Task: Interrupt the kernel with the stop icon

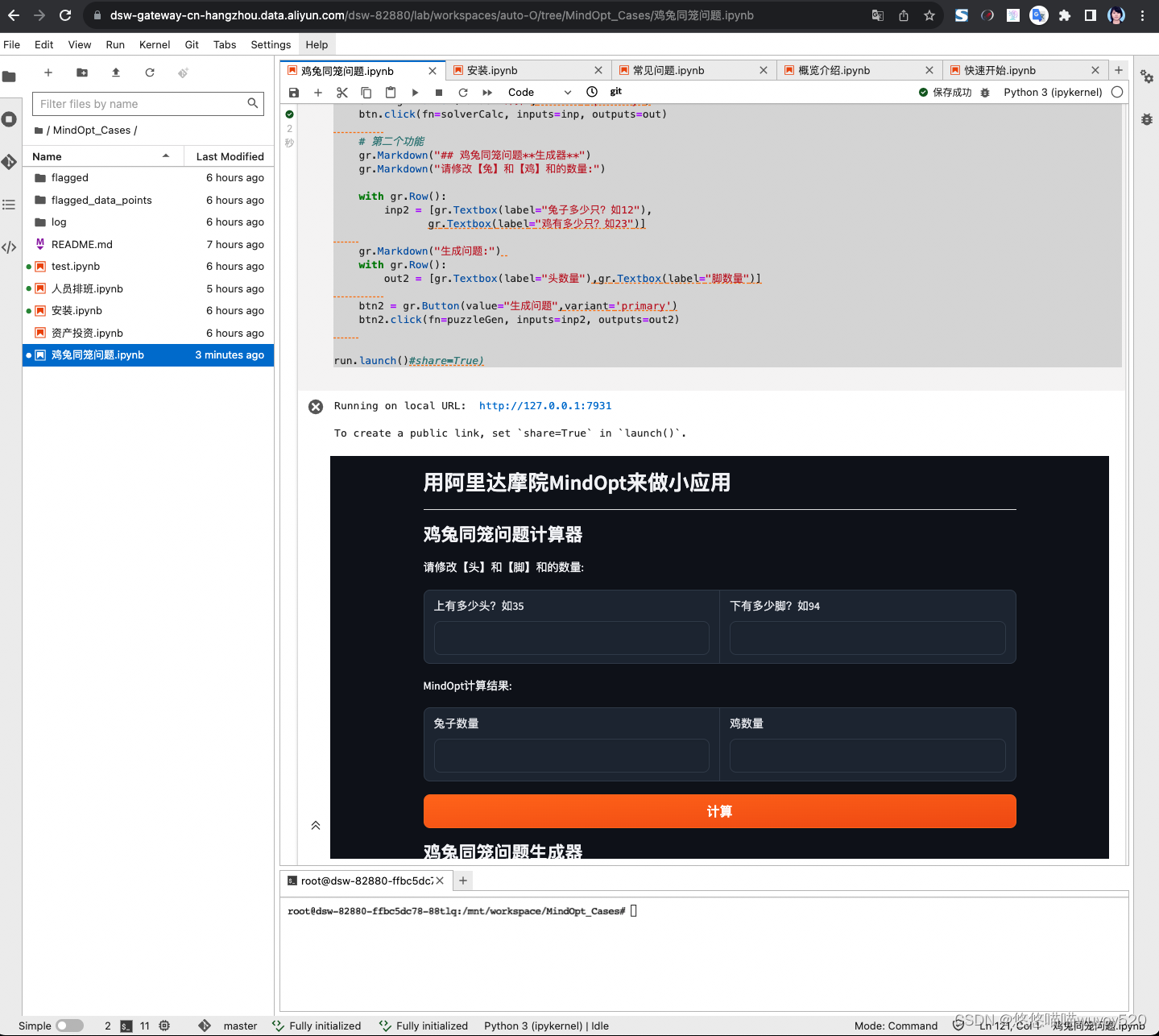Action: point(439,93)
